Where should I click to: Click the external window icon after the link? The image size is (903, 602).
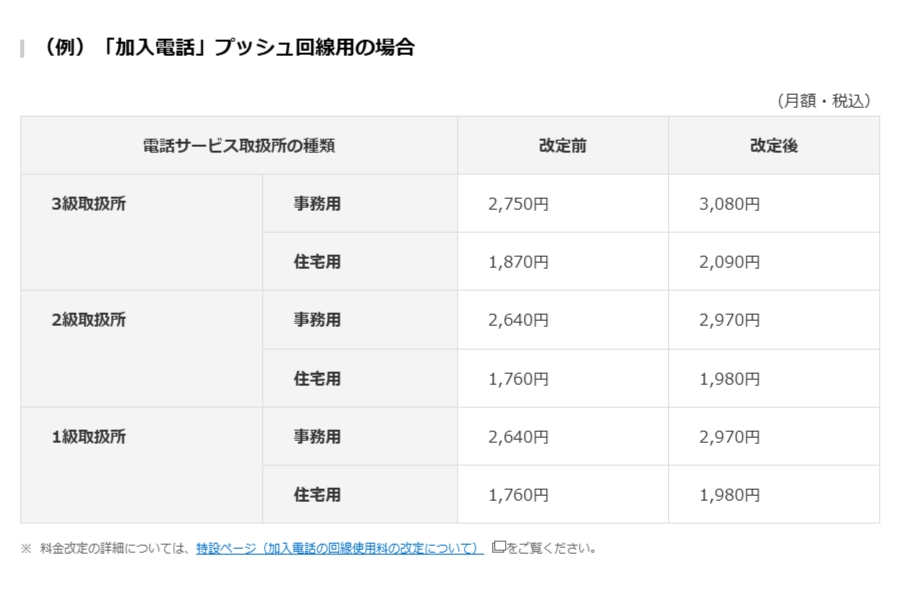pyautogui.click(x=498, y=547)
